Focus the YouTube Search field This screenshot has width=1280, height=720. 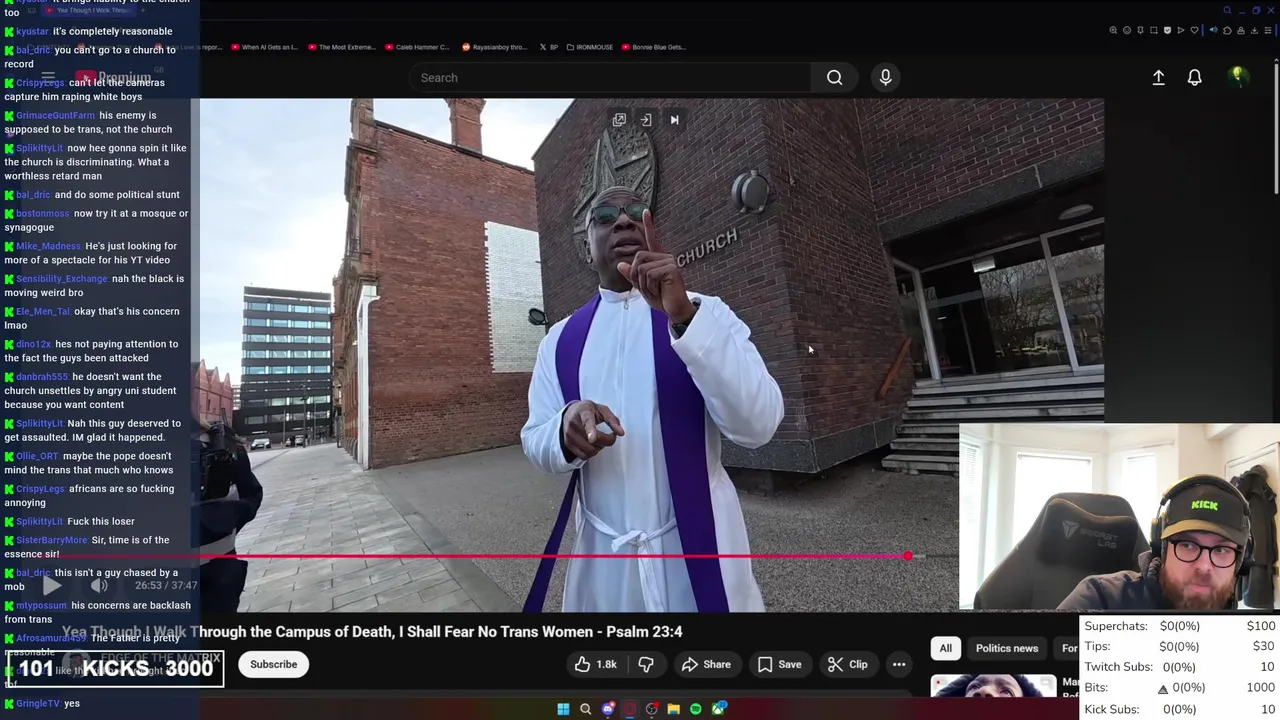(610, 77)
